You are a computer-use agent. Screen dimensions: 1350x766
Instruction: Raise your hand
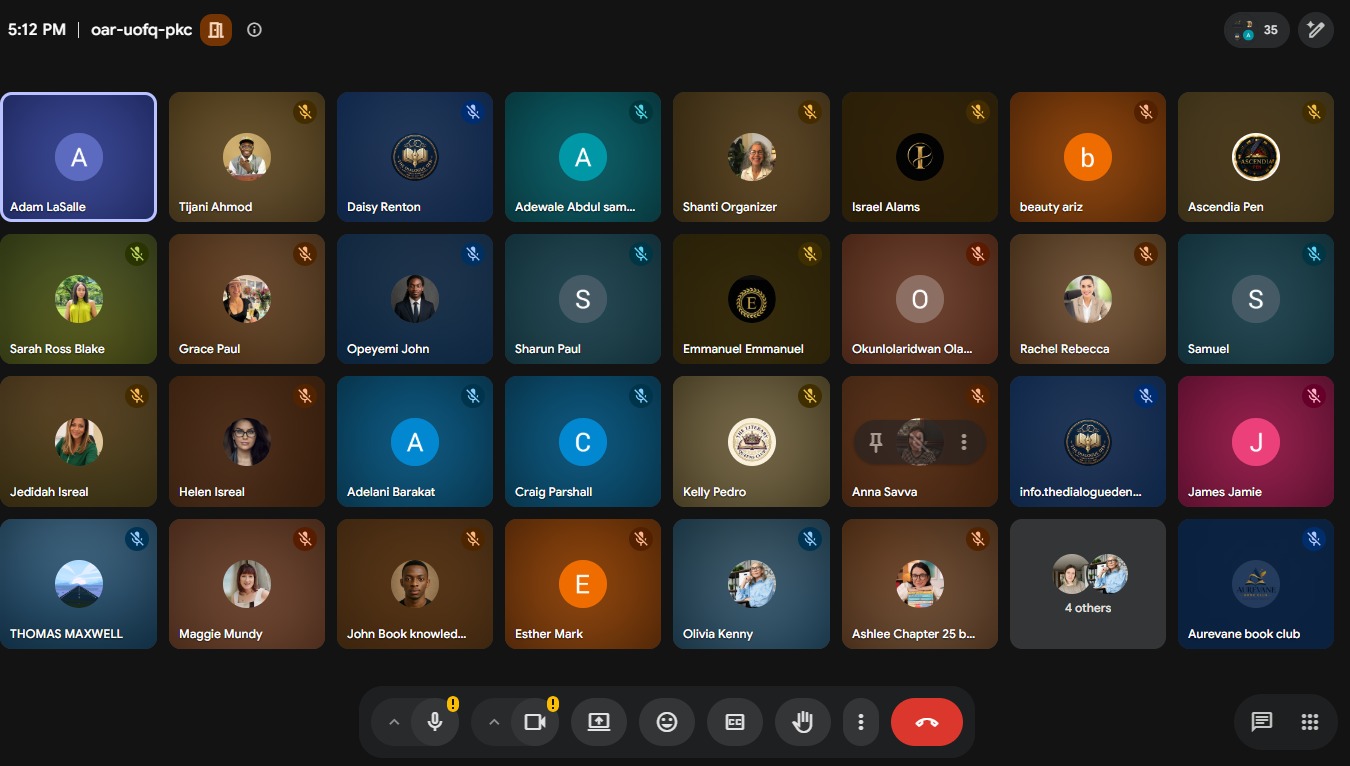tap(803, 722)
